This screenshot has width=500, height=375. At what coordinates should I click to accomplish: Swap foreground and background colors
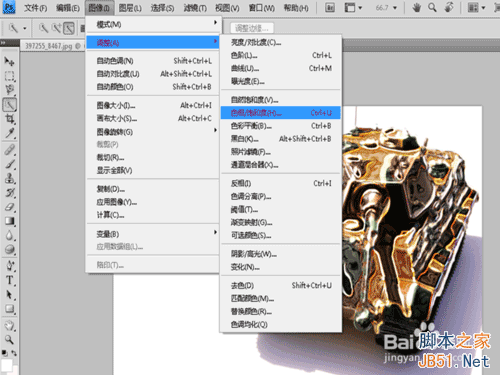click(x=14, y=353)
